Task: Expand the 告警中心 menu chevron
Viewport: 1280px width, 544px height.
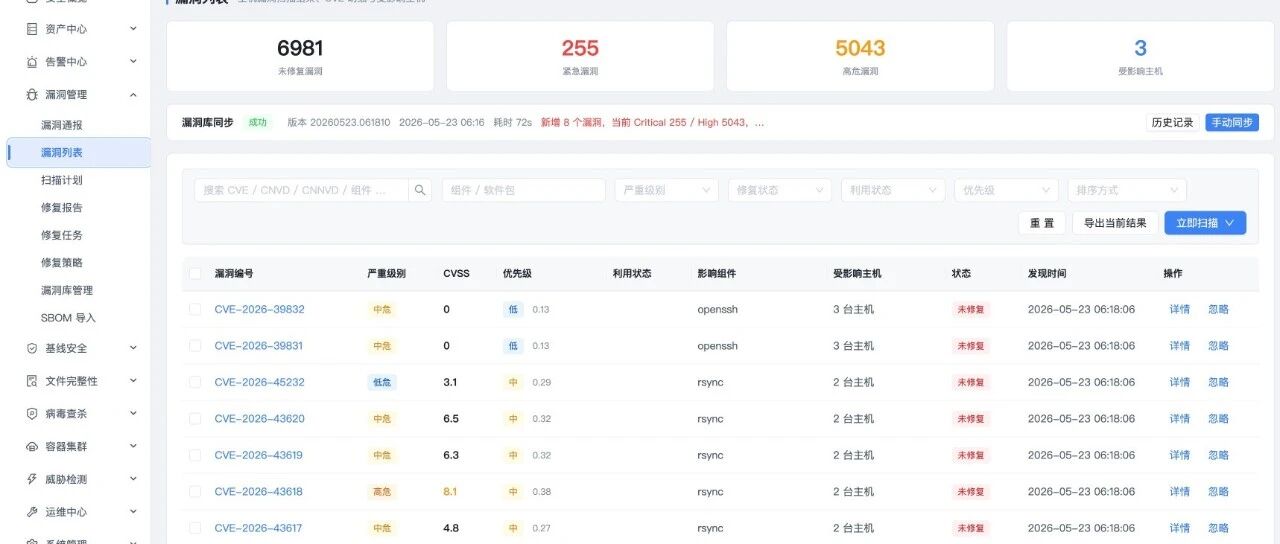Action: (133, 62)
